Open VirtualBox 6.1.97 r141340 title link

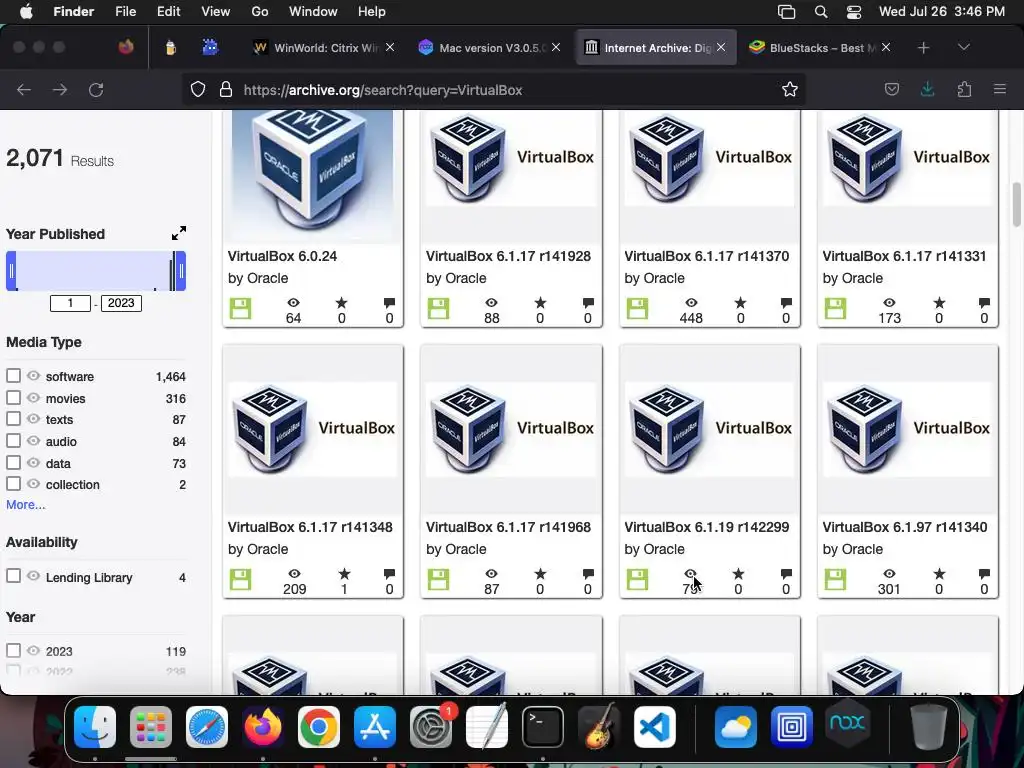point(904,527)
